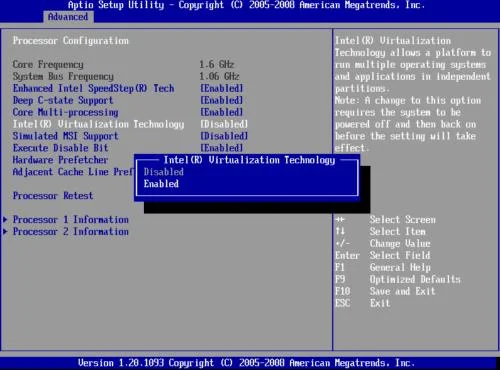Click the System Bus Frequency label

click(63, 76)
